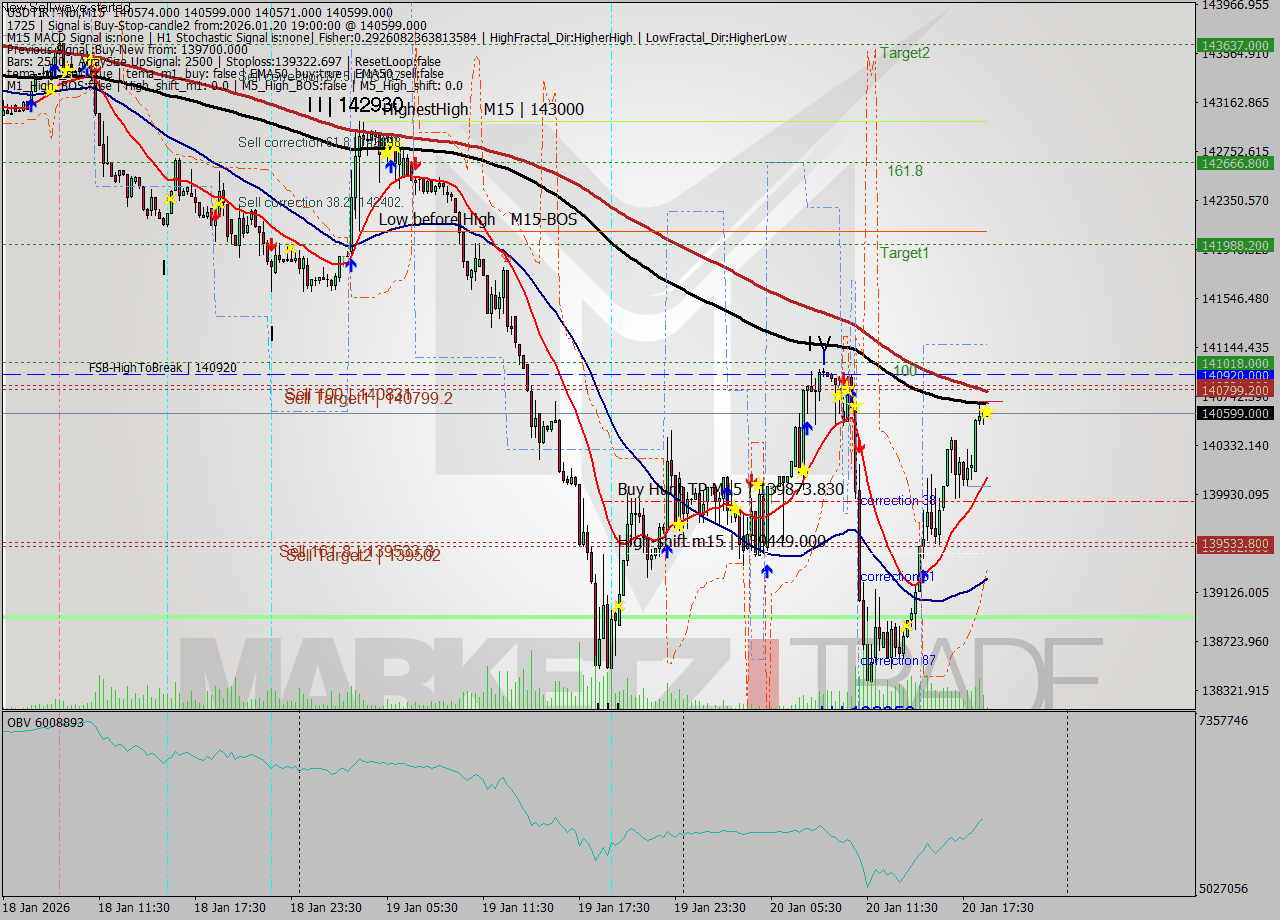Click the green 143637.000 price label on right axis
The width and height of the screenshot is (1280, 920).
(1234, 45)
